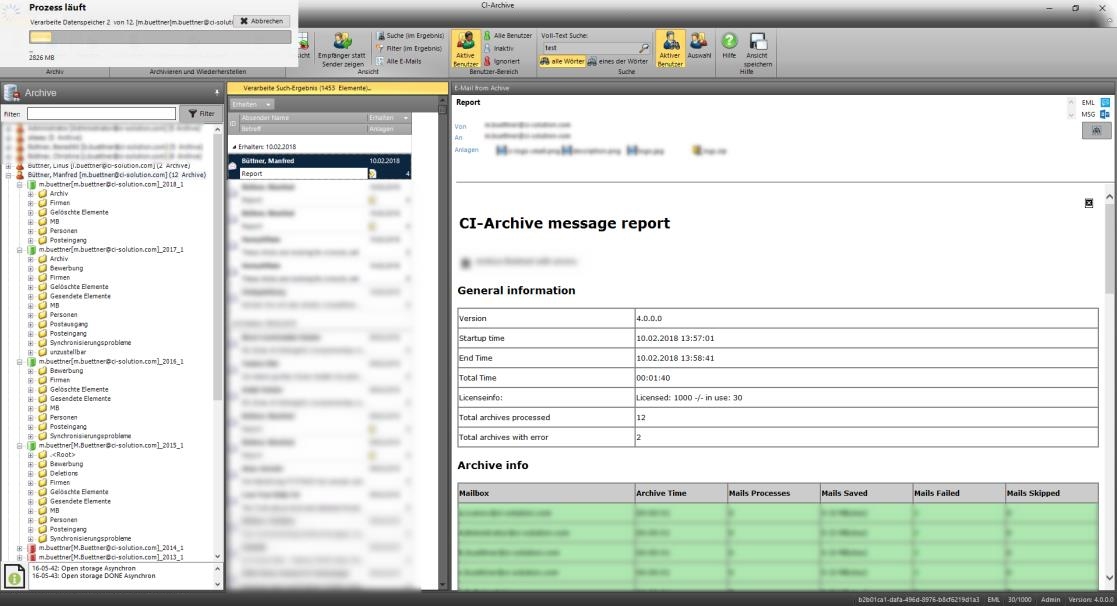Click the print button below MSG
This screenshot has height=606, width=1117.
click(1096, 130)
